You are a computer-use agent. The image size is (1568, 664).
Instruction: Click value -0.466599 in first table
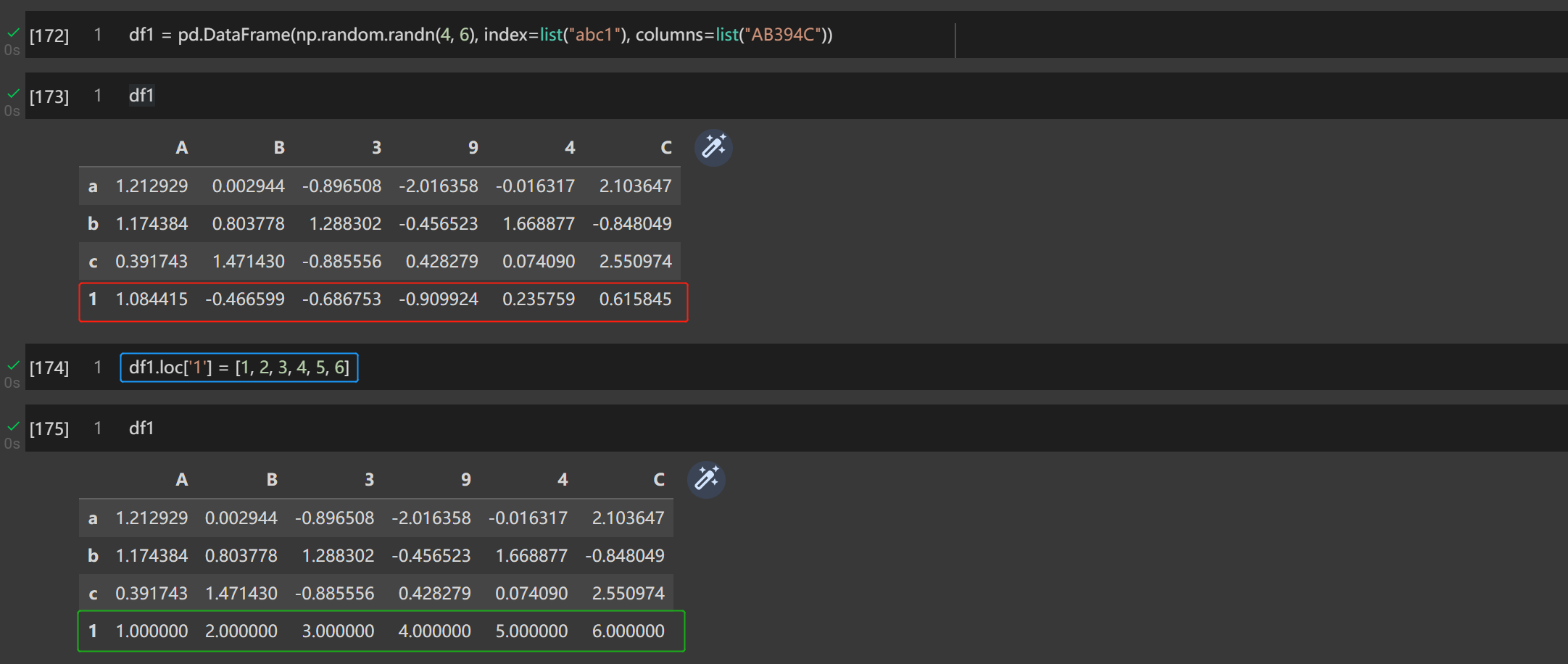click(x=245, y=299)
